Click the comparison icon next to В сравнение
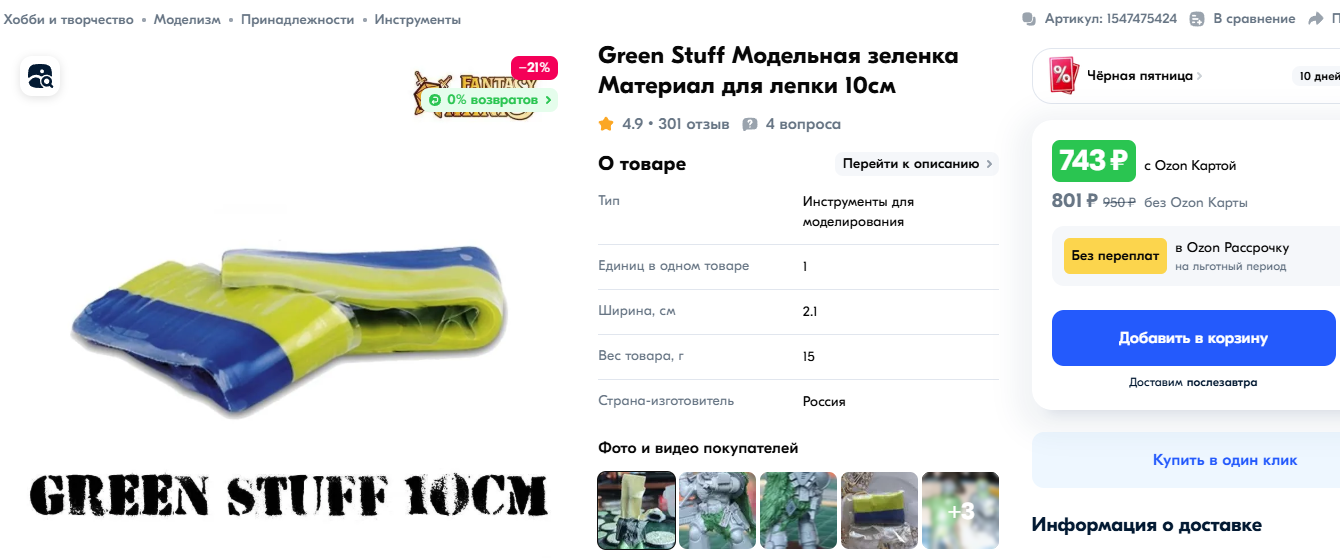Image resolution: width=1340 pixels, height=558 pixels. click(x=1197, y=19)
